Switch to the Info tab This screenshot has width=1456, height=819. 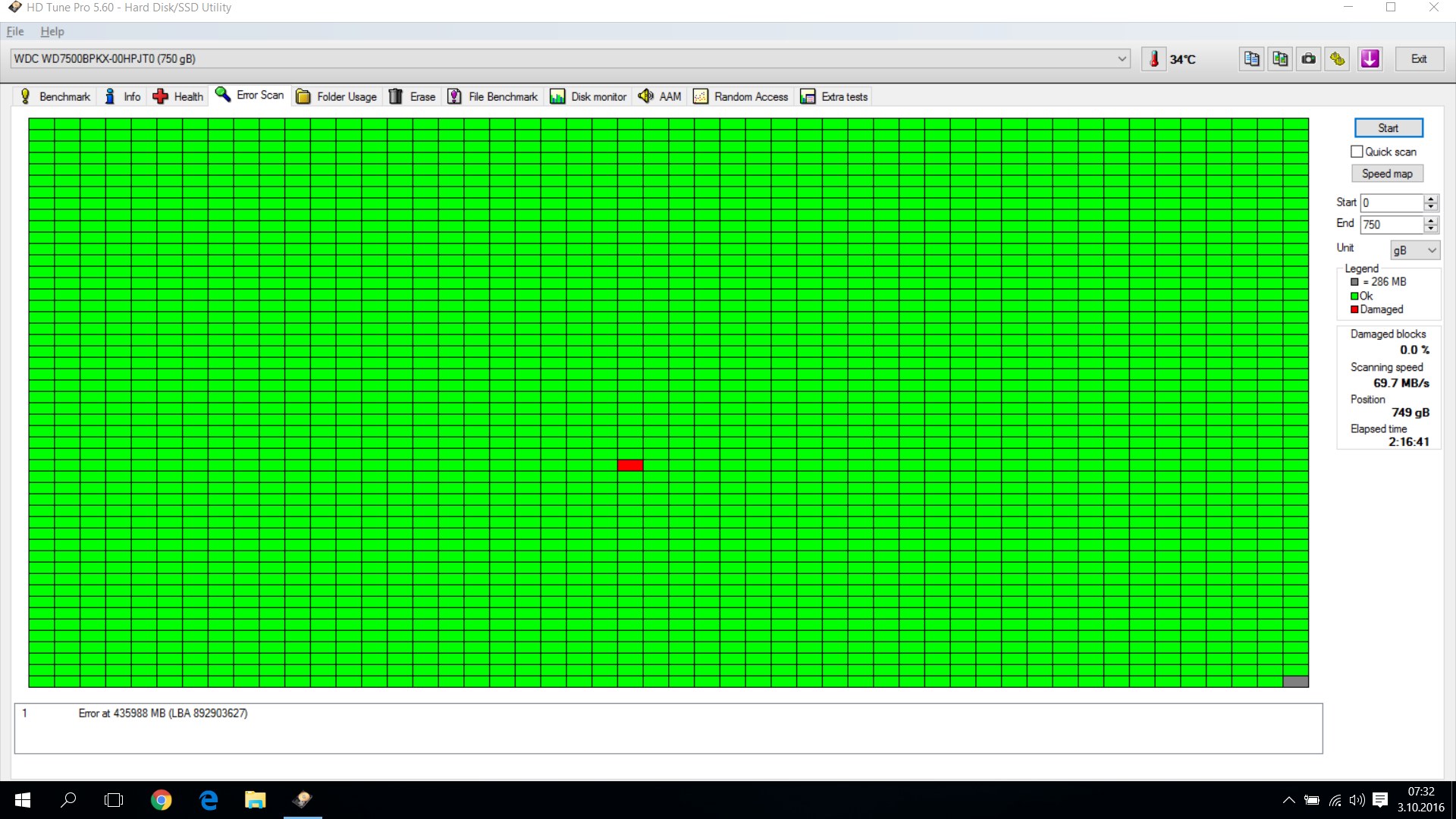(123, 96)
